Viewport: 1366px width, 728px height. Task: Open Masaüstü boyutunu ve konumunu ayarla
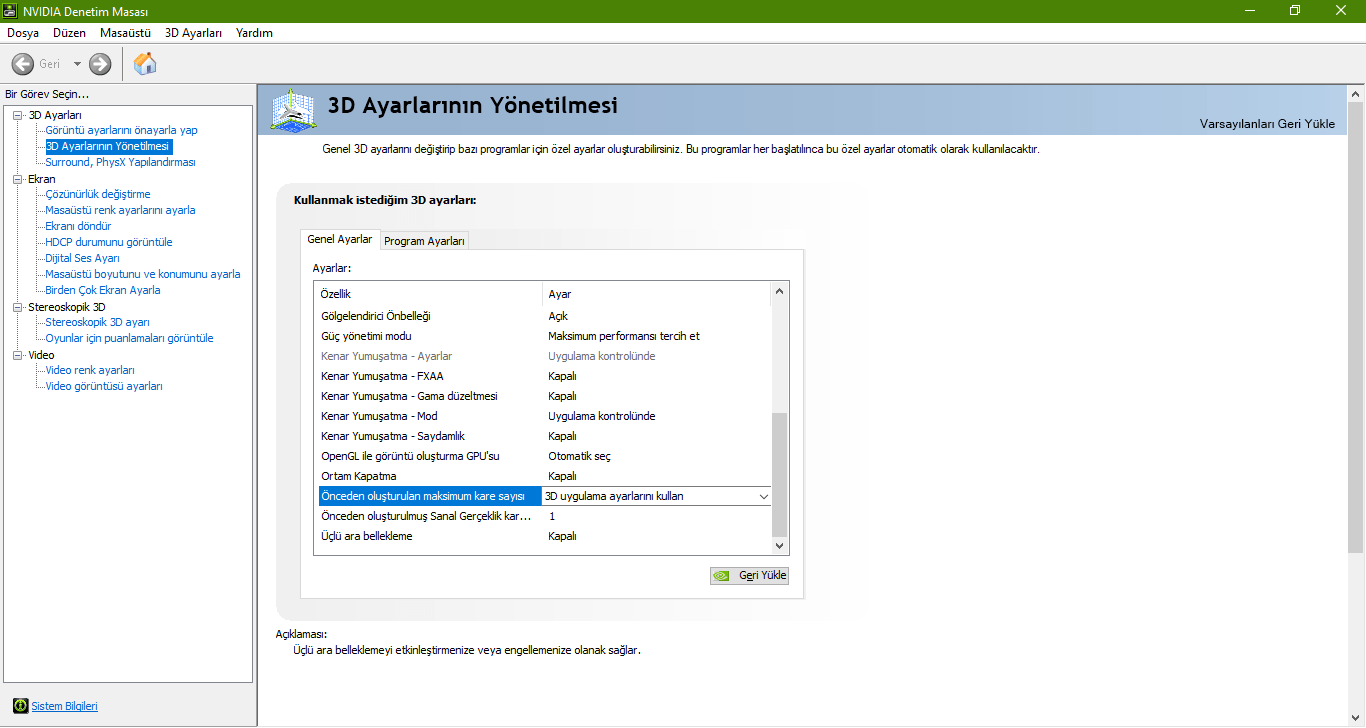click(143, 274)
